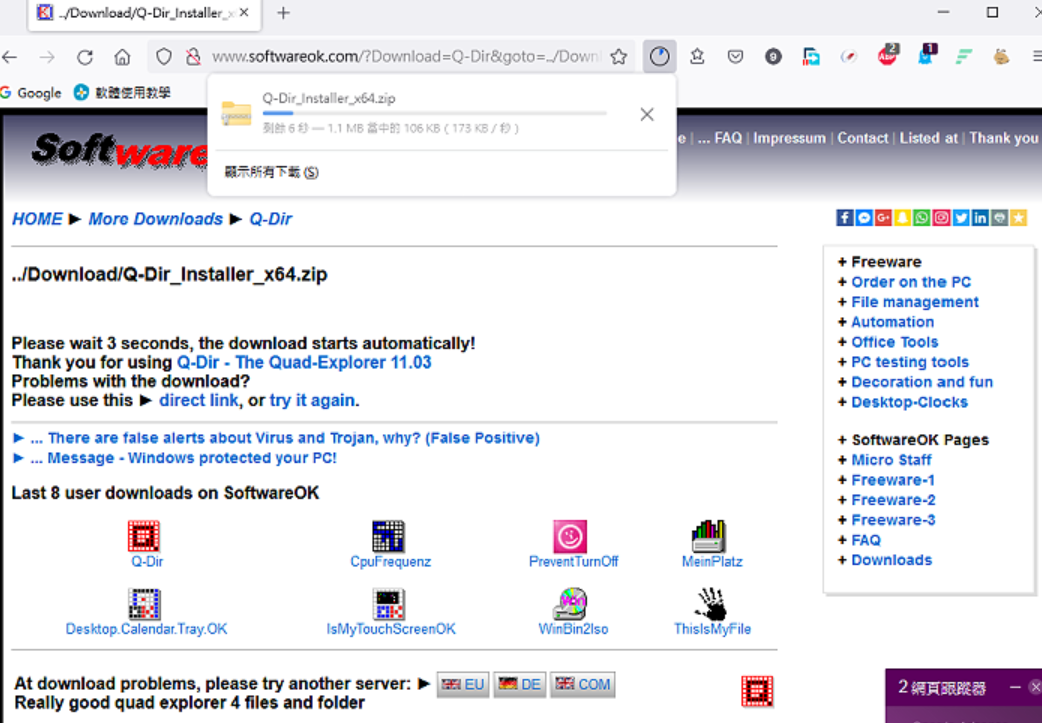Viewport: 1042px width, 723px height.
Task: Choose the EU download server
Action: [463, 684]
